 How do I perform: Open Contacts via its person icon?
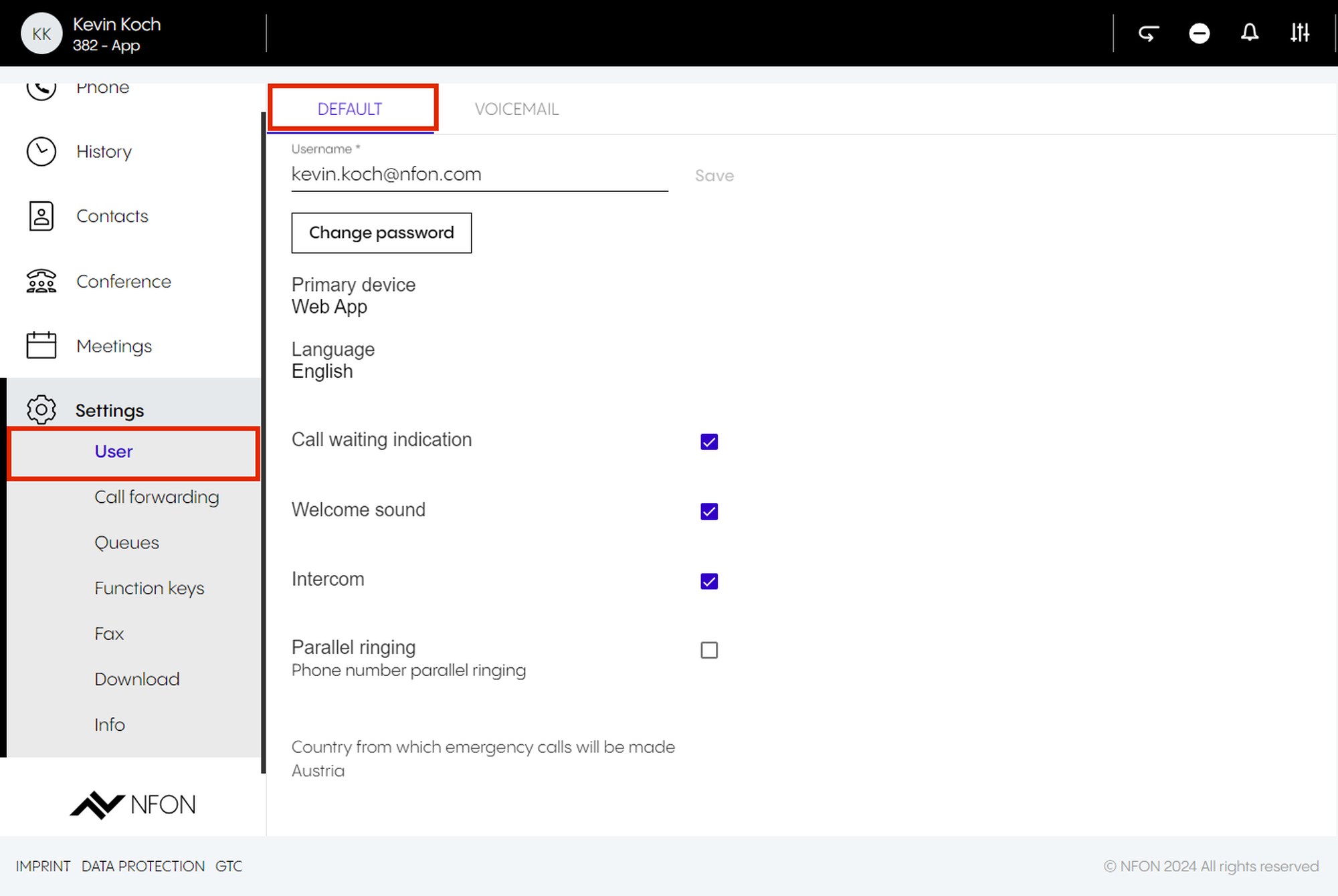(x=41, y=216)
